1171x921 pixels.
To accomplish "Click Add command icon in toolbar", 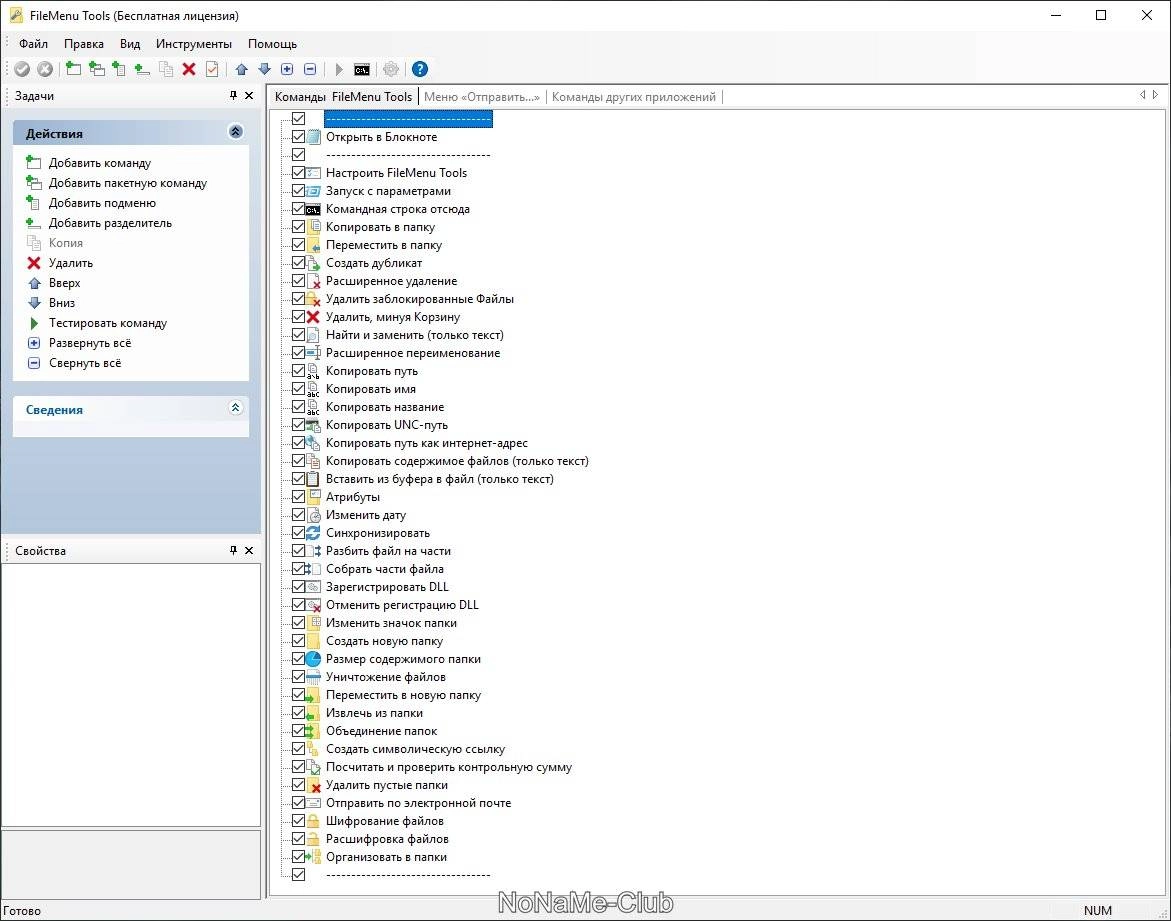I will [73, 69].
